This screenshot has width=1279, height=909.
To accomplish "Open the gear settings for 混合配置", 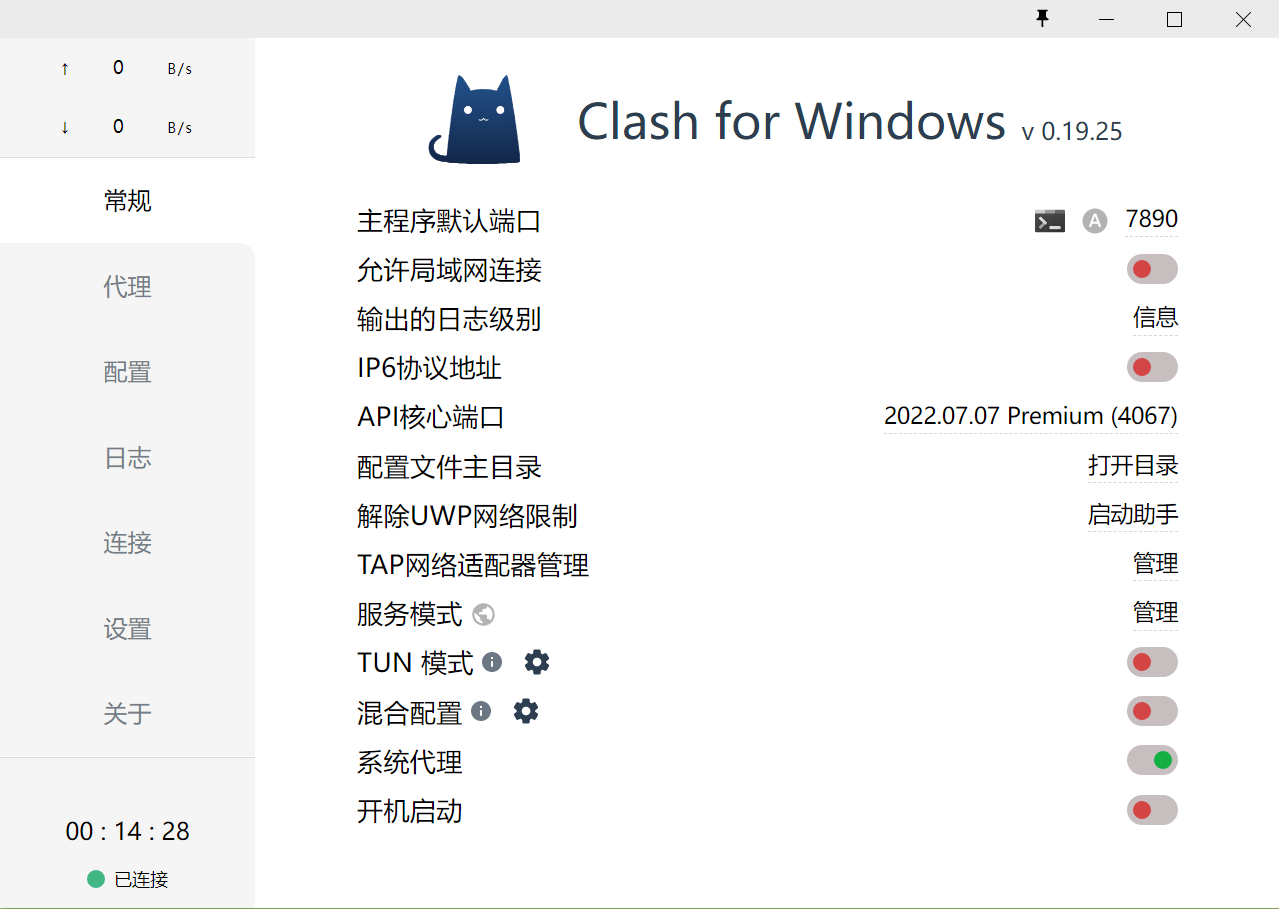I will point(526,711).
